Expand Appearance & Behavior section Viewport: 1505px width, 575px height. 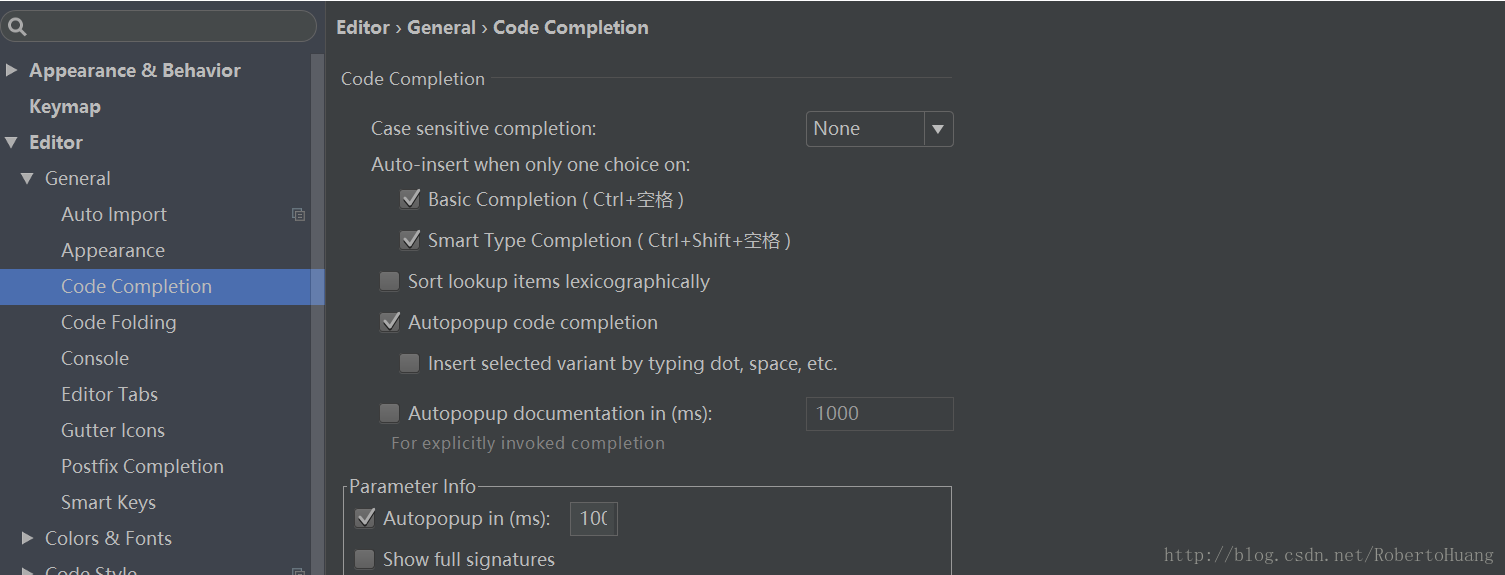(x=12, y=71)
